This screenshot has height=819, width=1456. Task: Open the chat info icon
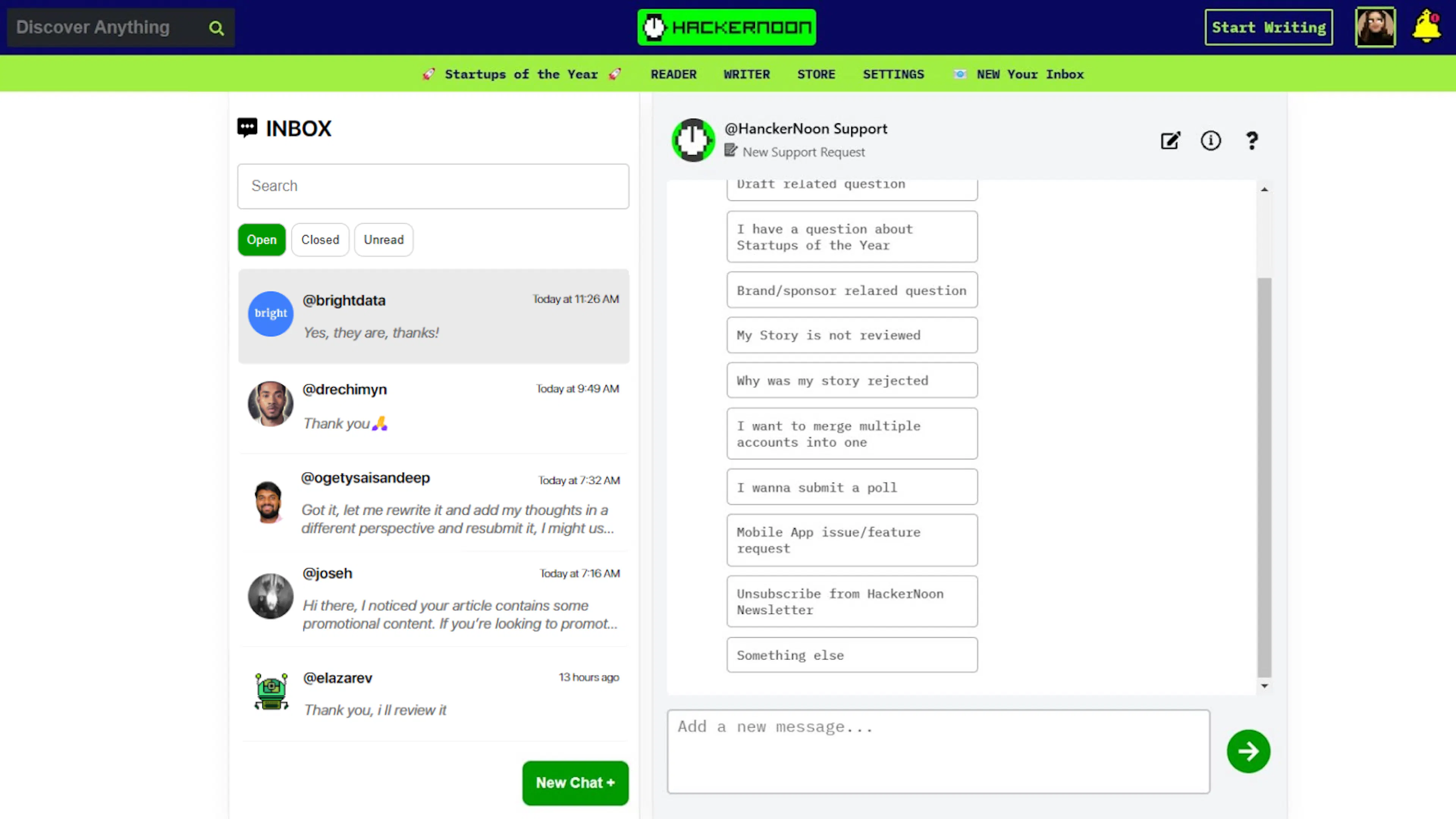(1210, 141)
